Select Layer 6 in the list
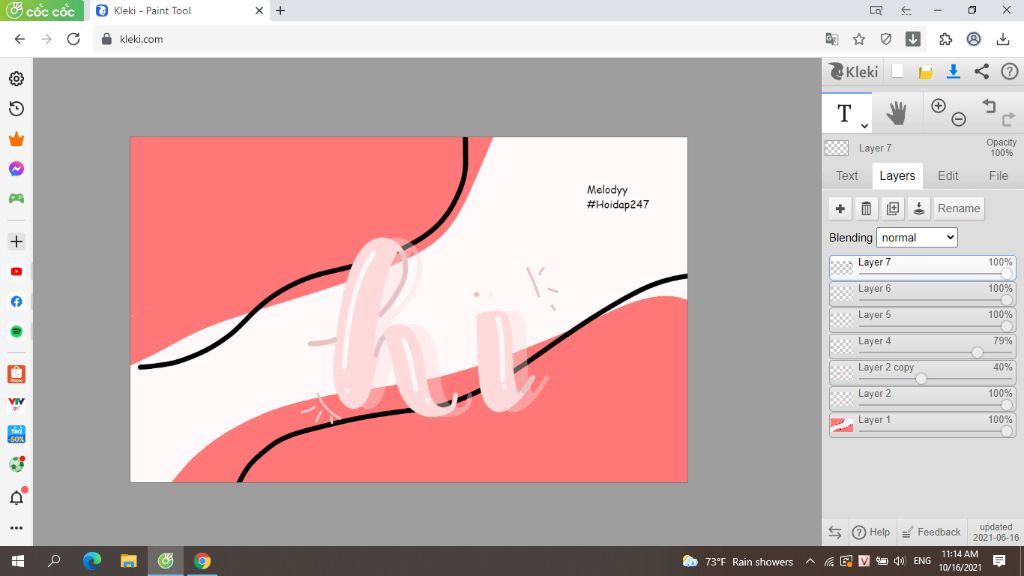This screenshot has height=576, width=1024. coord(922,294)
